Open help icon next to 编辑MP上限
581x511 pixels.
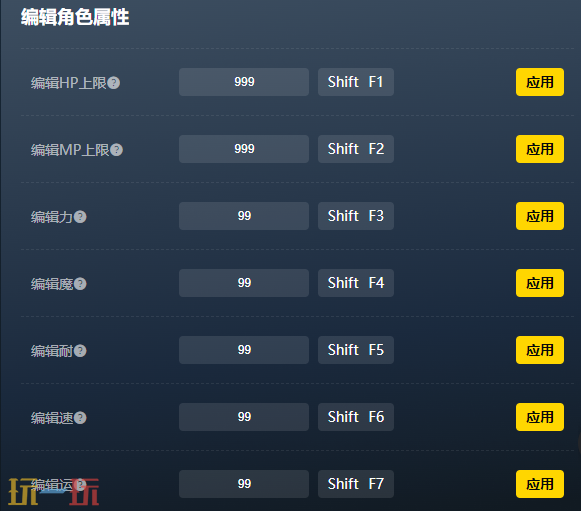coord(116,150)
